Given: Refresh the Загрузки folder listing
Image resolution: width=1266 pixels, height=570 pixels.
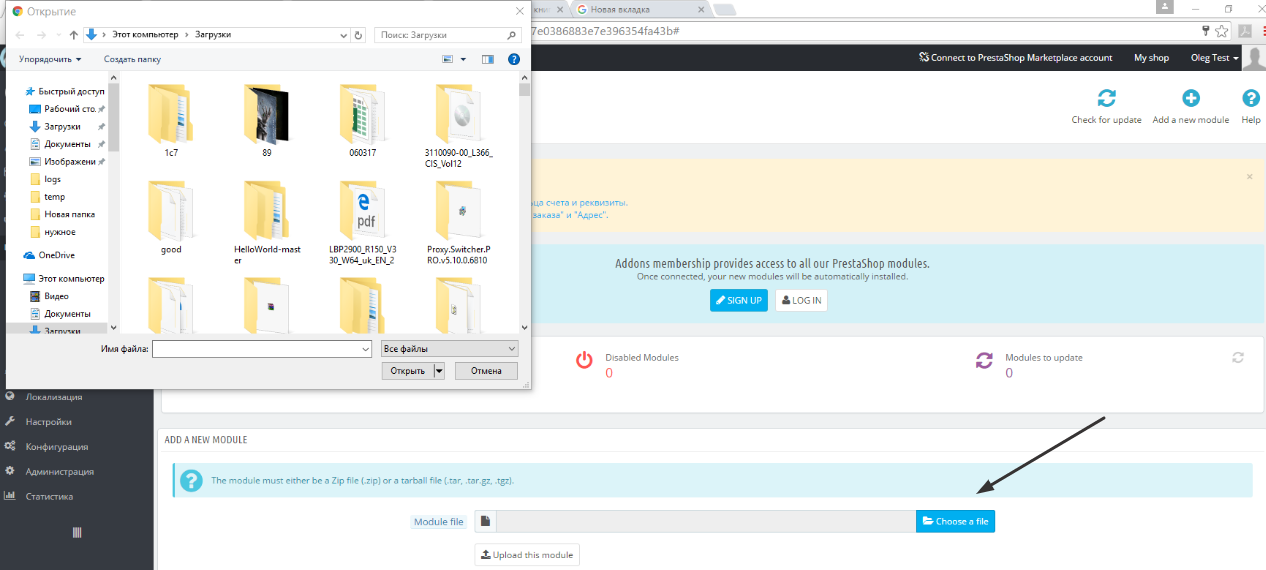Looking at the screenshot, I should click(x=358, y=34).
